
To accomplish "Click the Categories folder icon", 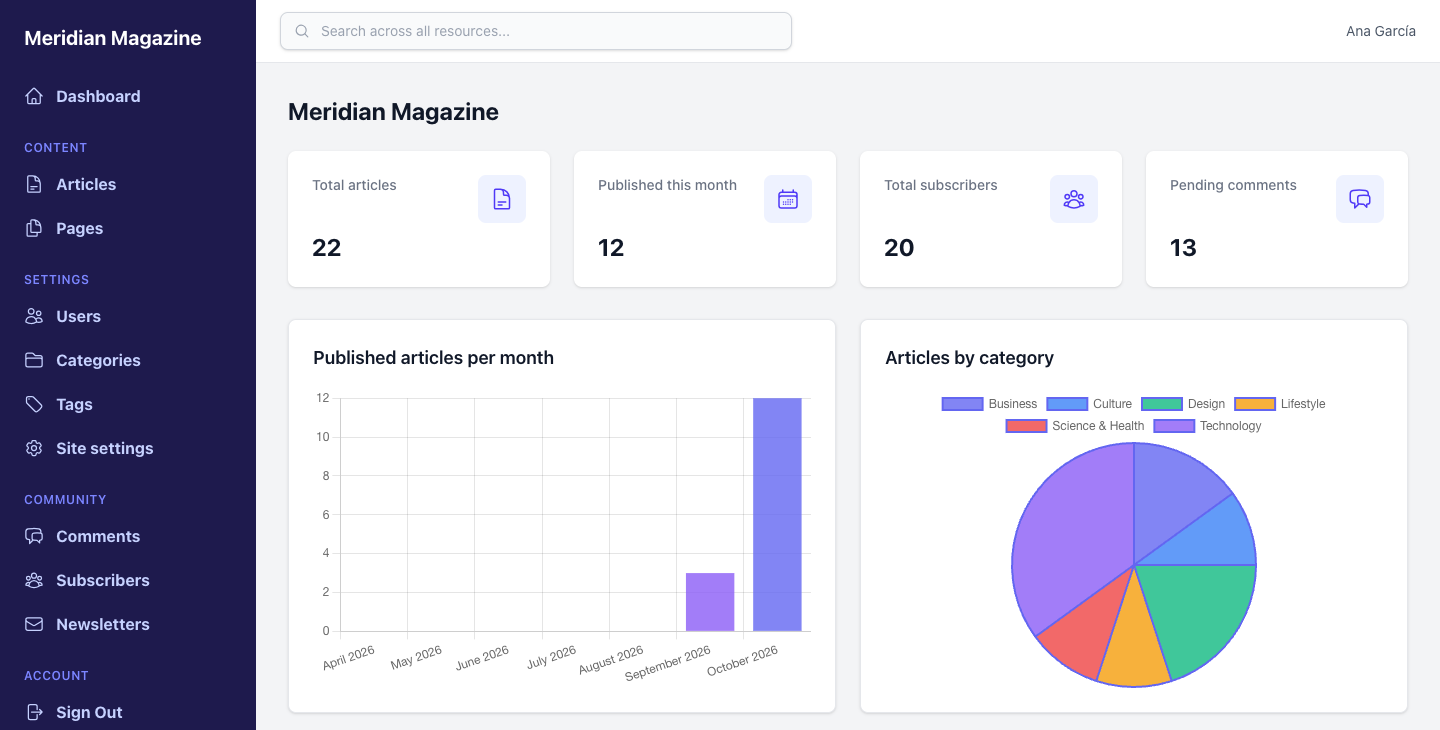I will (34, 360).
